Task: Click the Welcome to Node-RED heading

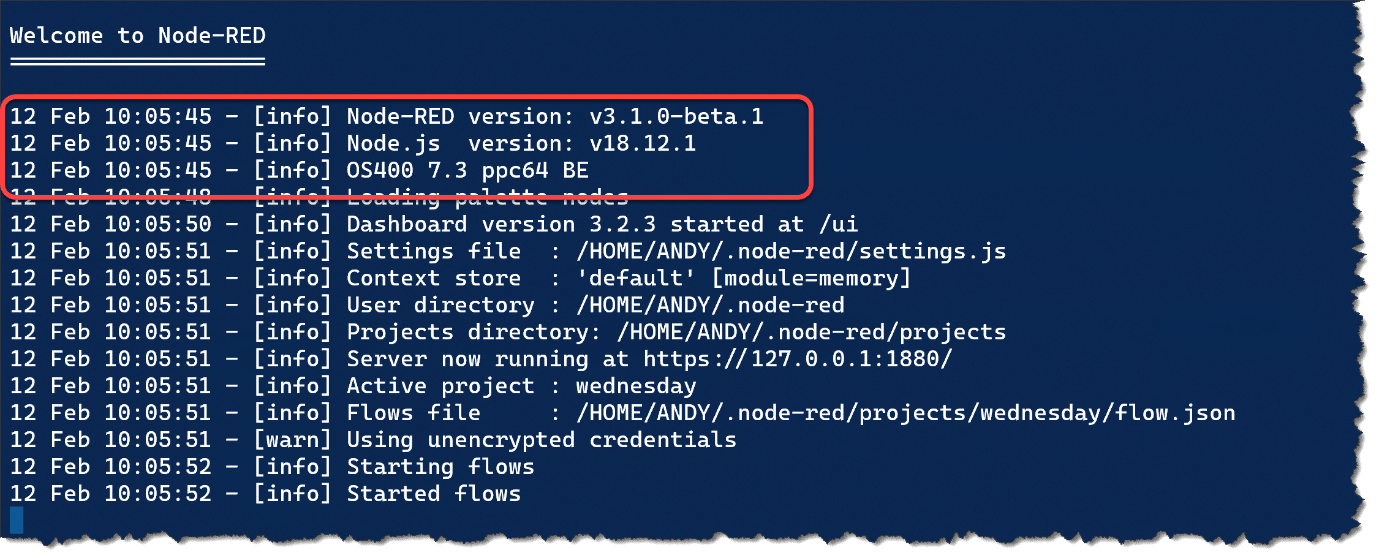Action: point(137,36)
